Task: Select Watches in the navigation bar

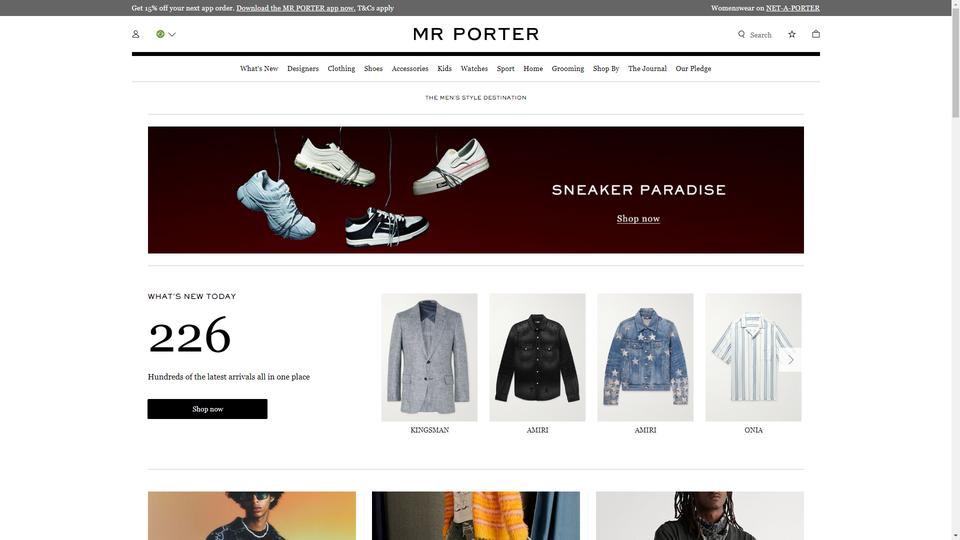Action: click(x=474, y=69)
